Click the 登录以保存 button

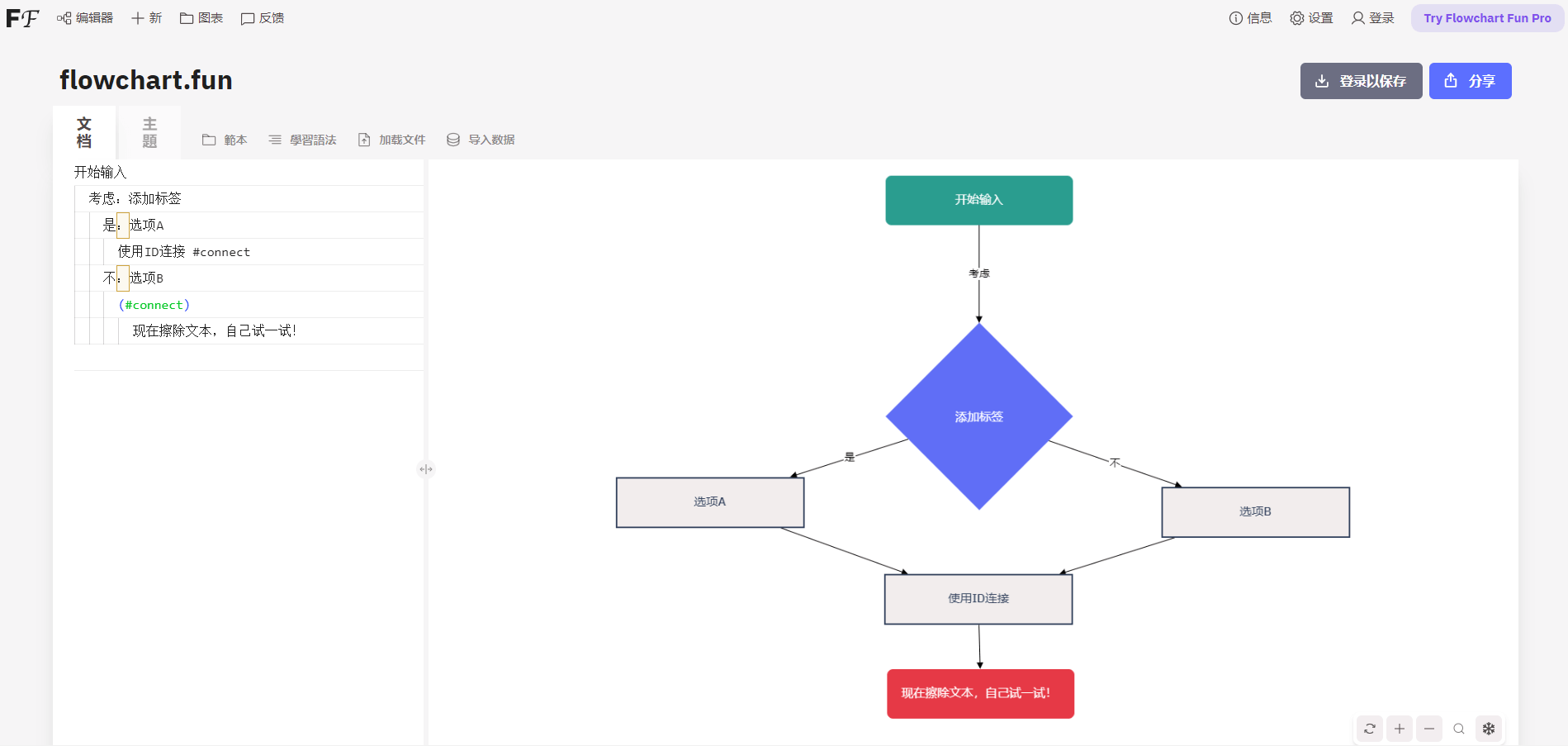1361,81
